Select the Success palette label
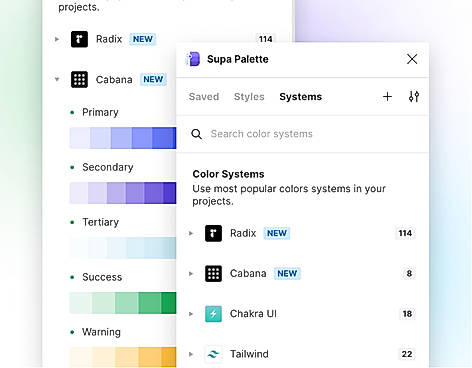The image size is (472, 368). 102,277
